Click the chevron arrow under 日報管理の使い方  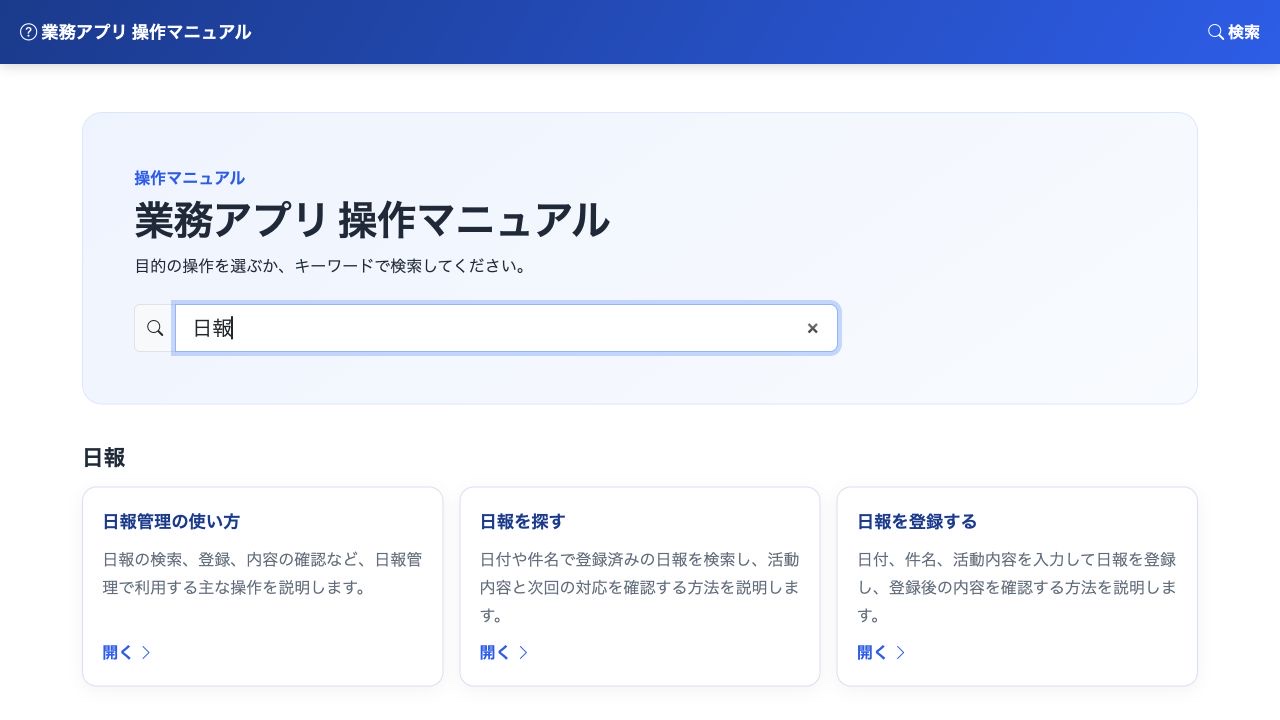pos(146,653)
